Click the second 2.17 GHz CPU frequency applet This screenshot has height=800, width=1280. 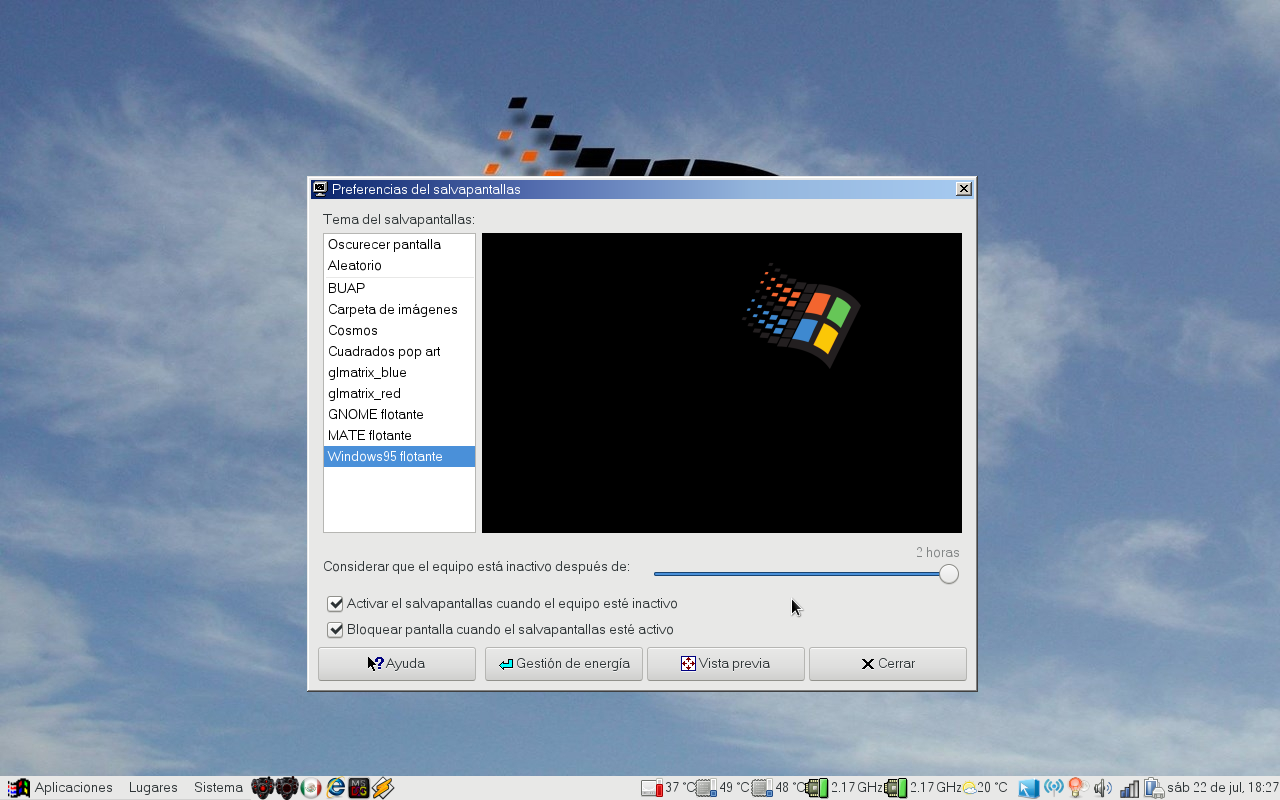point(923,788)
